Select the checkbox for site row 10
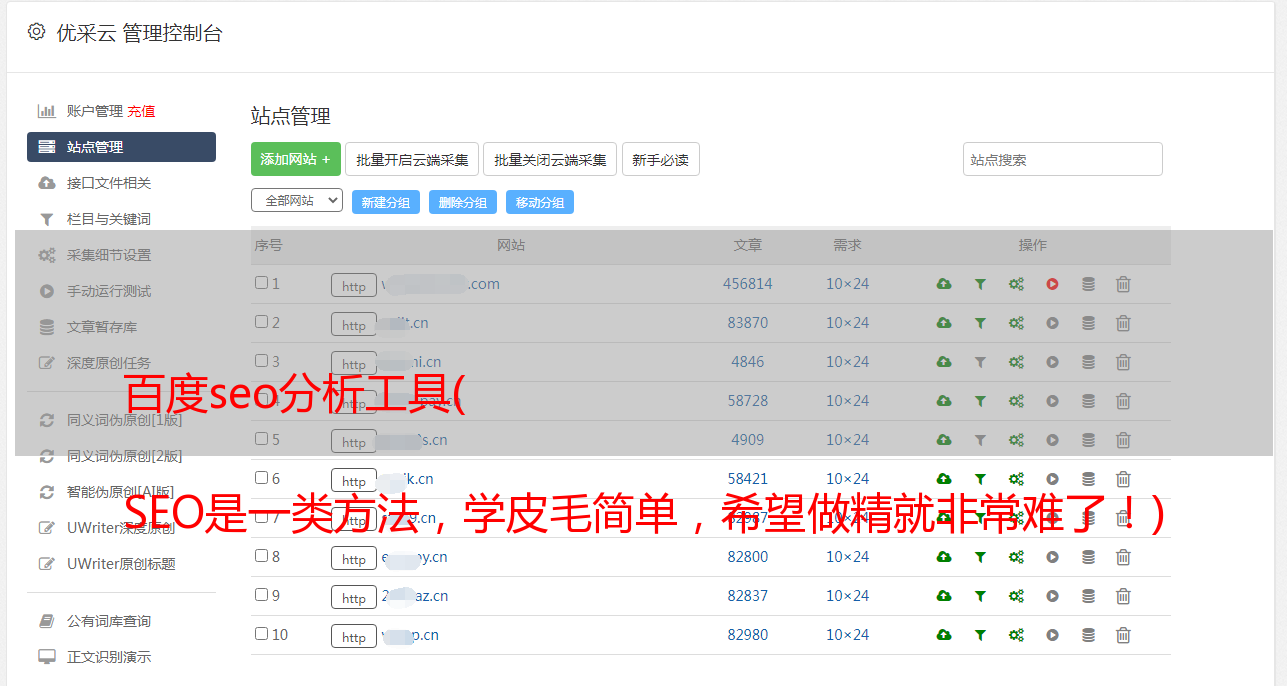Image resolution: width=1287 pixels, height=686 pixels. click(261, 634)
